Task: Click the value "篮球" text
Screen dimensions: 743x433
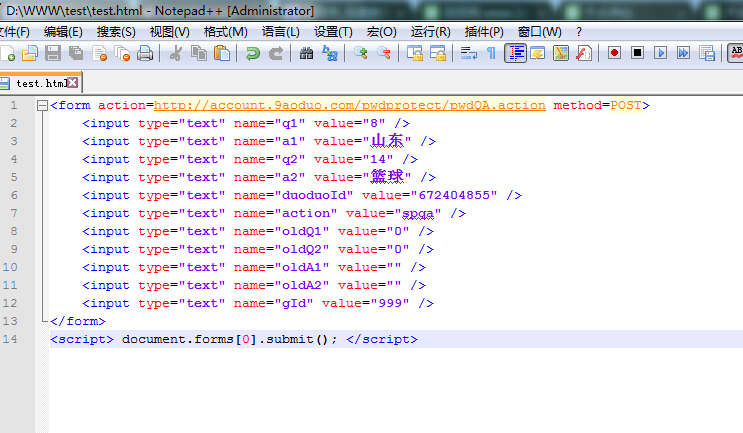Action: pos(387,177)
